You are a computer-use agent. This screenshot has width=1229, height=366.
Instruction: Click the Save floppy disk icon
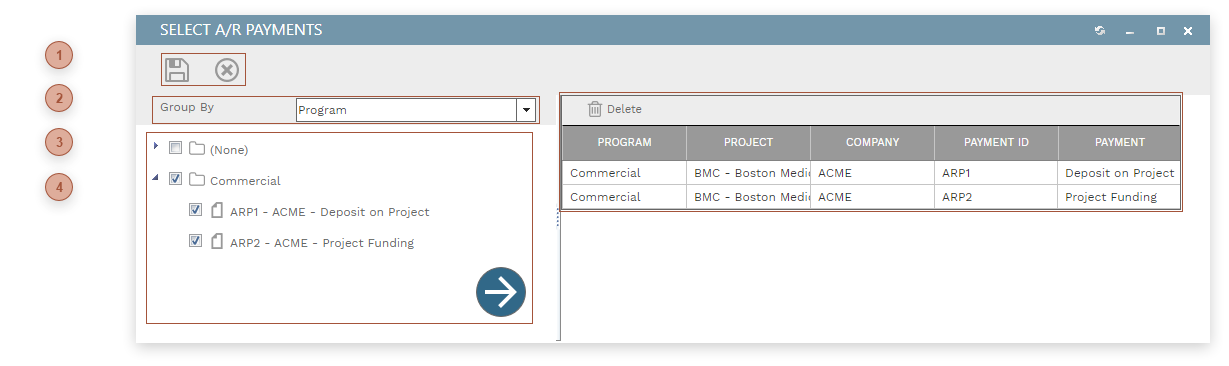click(x=177, y=70)
